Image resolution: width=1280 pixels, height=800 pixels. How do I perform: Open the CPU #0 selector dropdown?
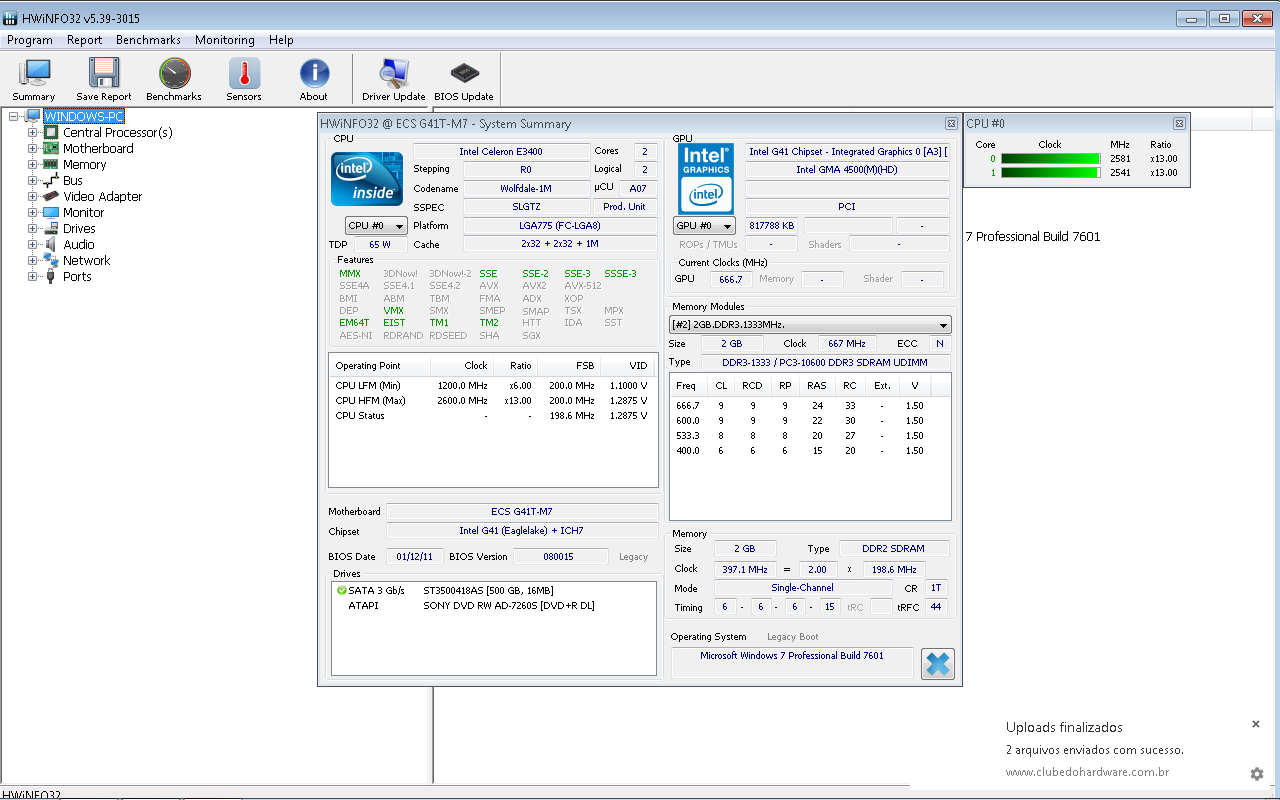pyautogui.click(x=376, y=226)
